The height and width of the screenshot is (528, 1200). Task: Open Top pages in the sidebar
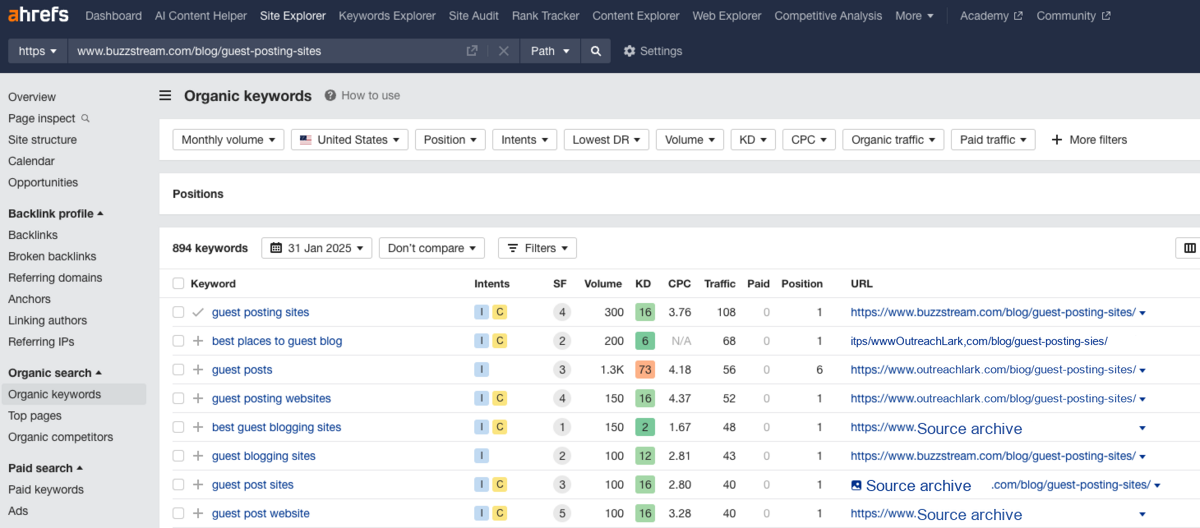pyautogui.click(x=35, y=416)
